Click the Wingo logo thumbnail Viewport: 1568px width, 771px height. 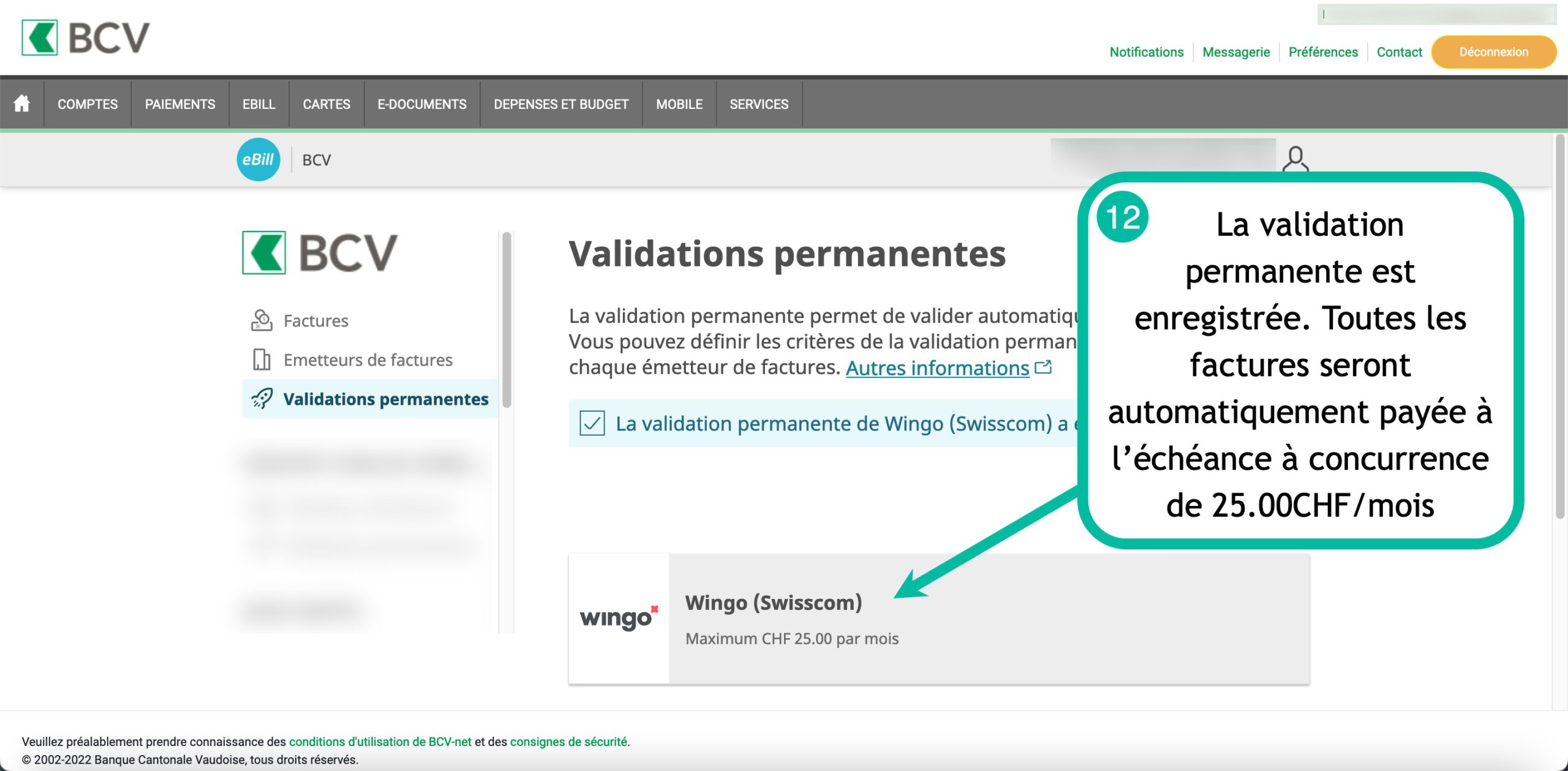(x=619, y=619)
